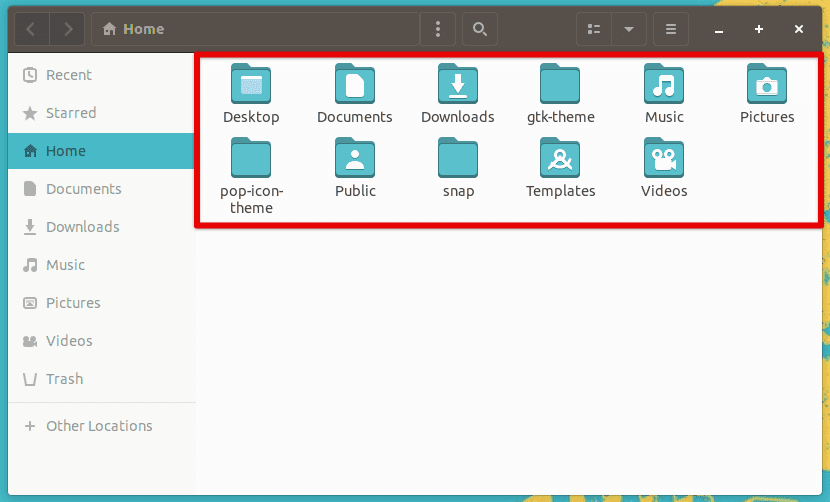Screen dimensions: 830x502
Task: Expand view options dropdown arrow
Action: [629, 29]
